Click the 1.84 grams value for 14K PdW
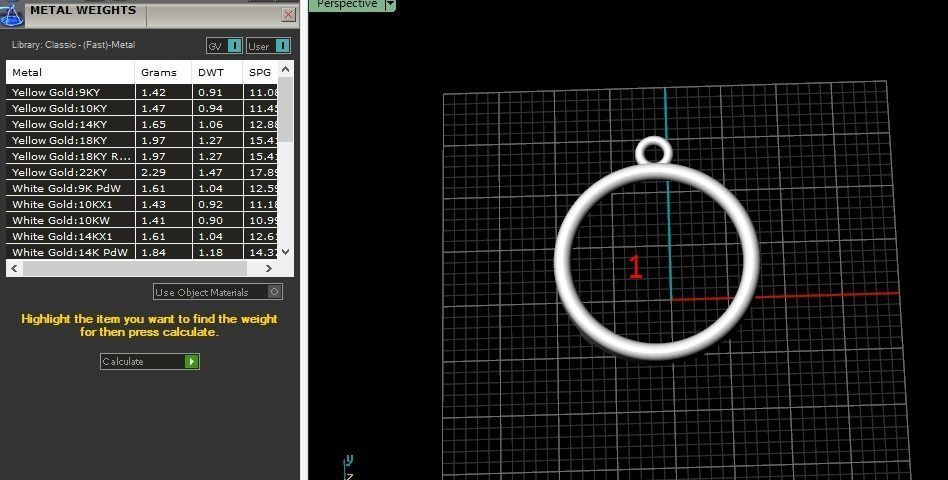Image resolution: width=948 pixels, height=480 pixels. [154, 252]
